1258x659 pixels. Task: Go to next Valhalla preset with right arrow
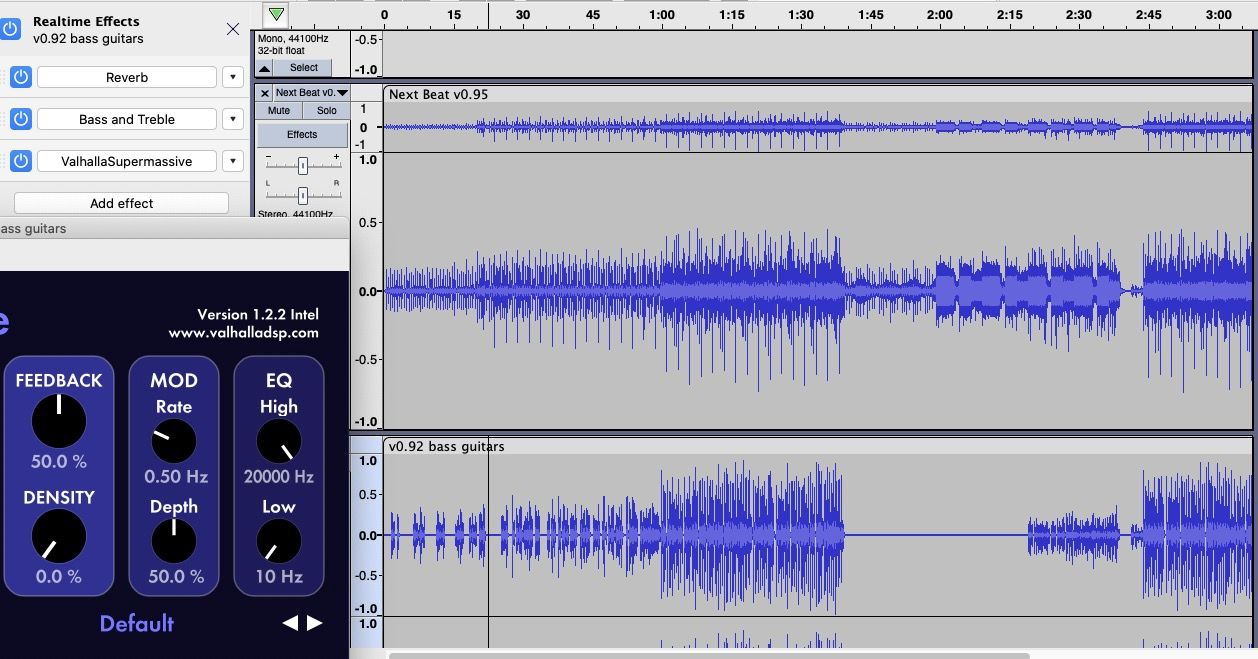point(315,623)
